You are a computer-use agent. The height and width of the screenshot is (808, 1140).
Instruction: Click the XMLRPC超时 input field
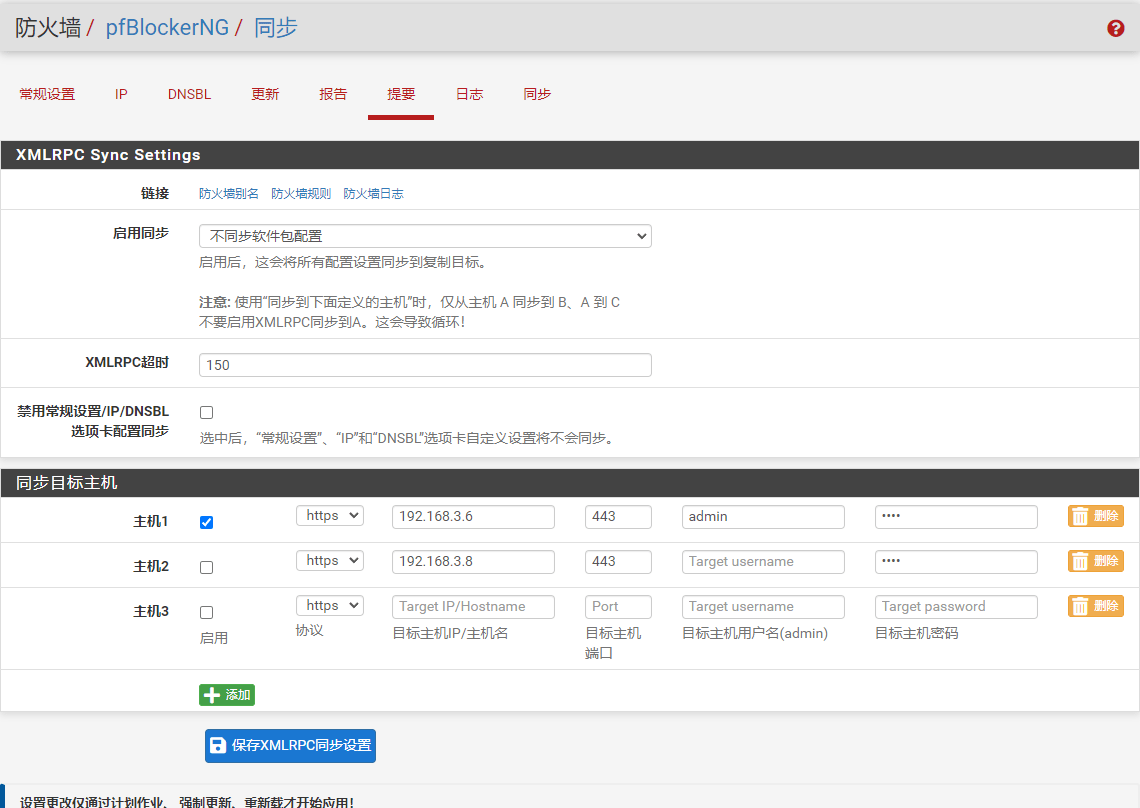(425, 365)
